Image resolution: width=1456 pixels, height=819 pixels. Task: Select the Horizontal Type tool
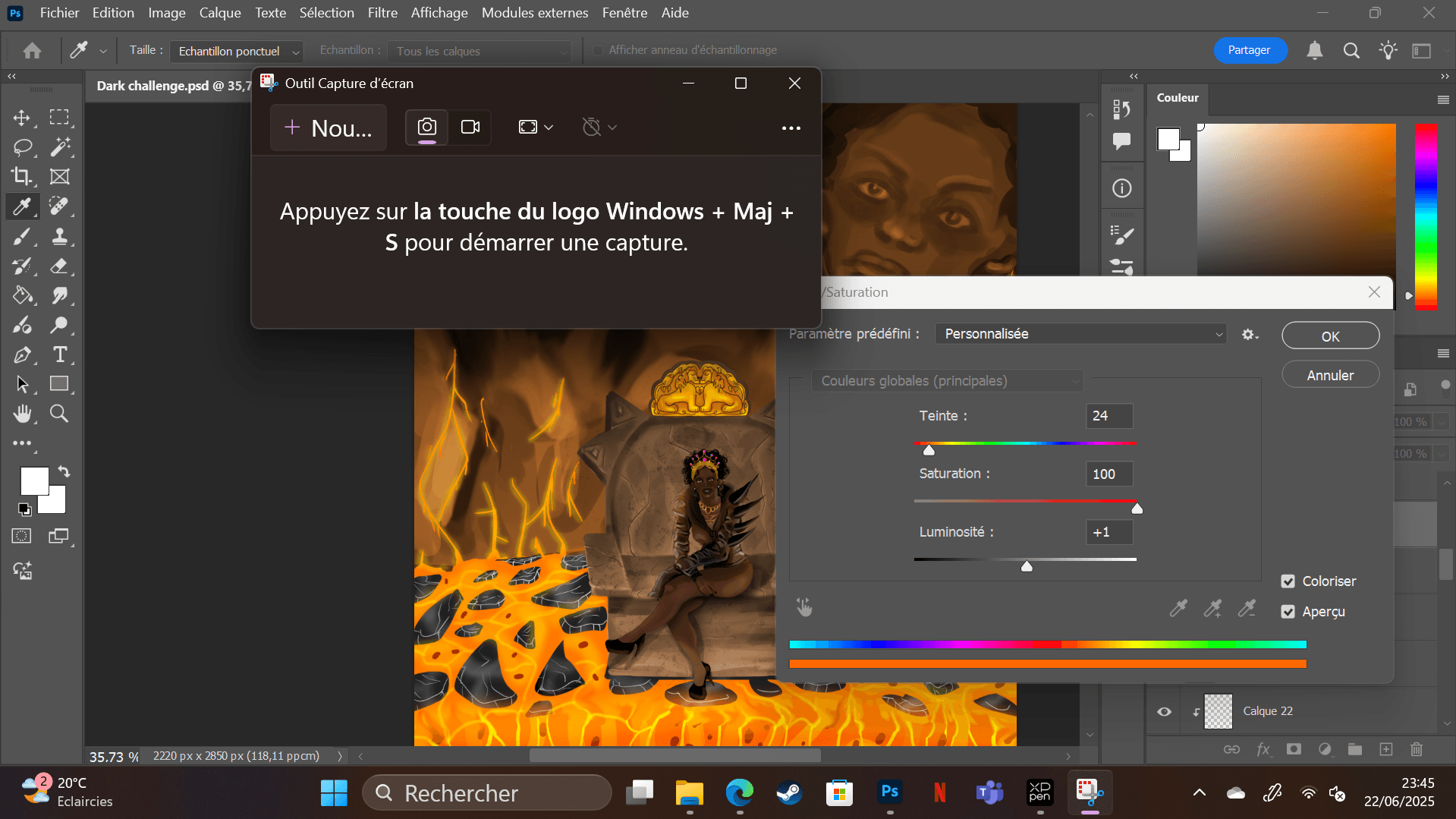pos(59,354)
